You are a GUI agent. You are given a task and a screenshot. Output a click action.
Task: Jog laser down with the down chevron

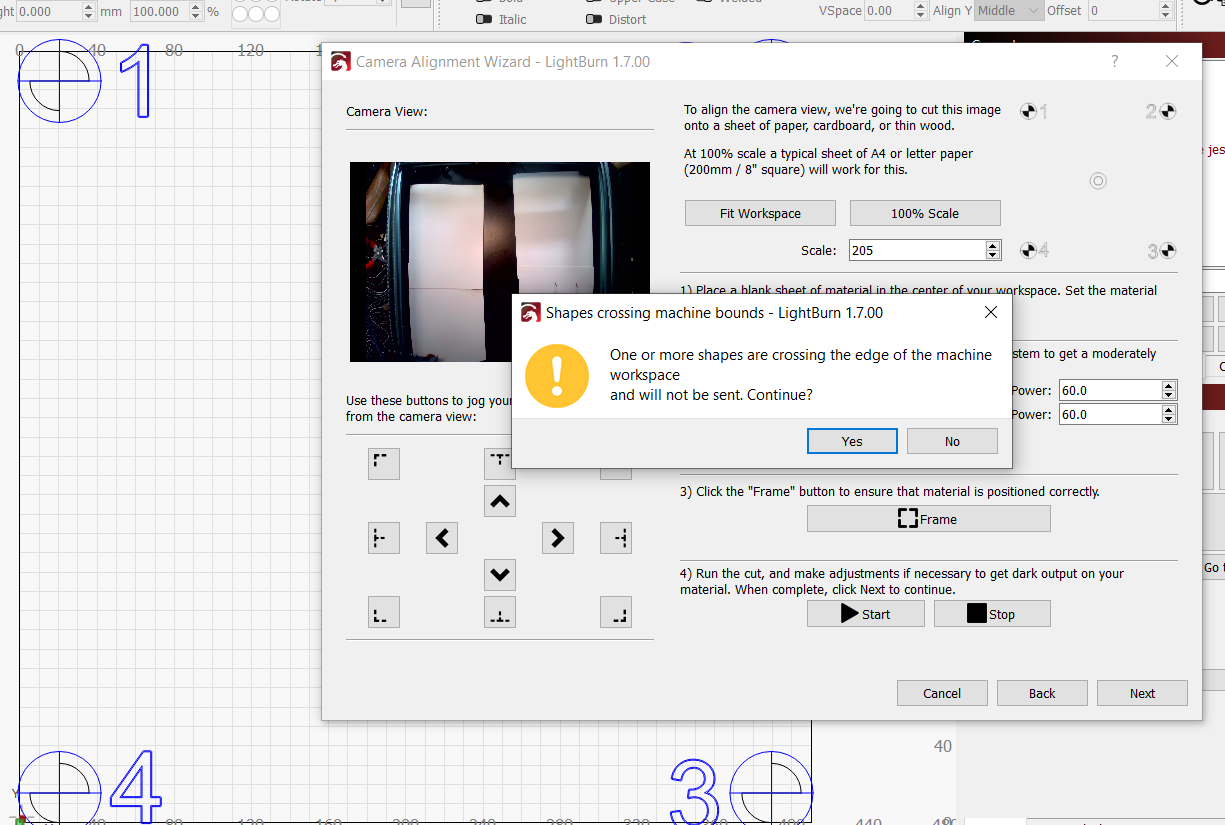[x=500, y=574]
